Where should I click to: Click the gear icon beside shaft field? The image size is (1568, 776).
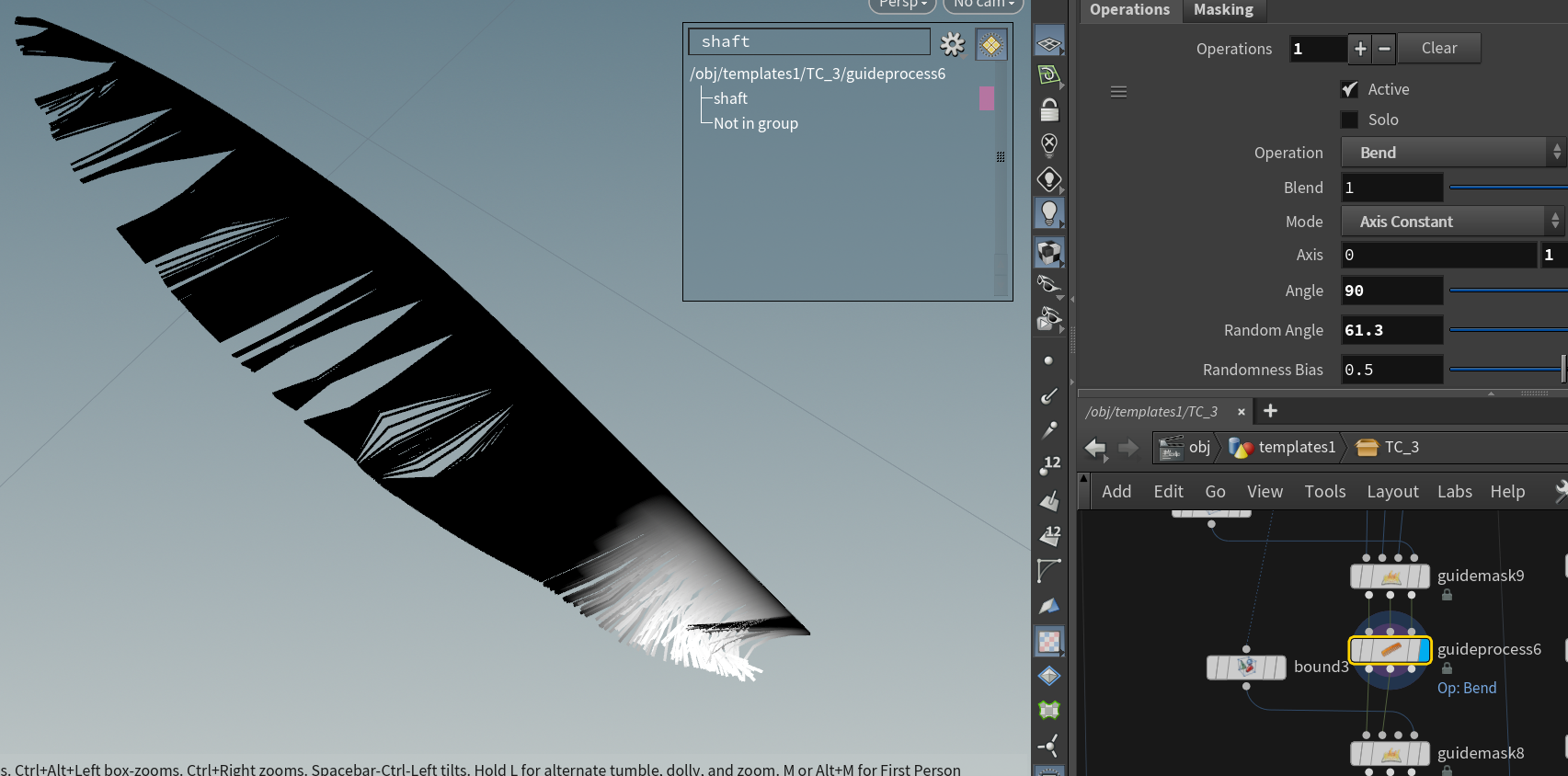pyautogui.click(x=953, y=43)
